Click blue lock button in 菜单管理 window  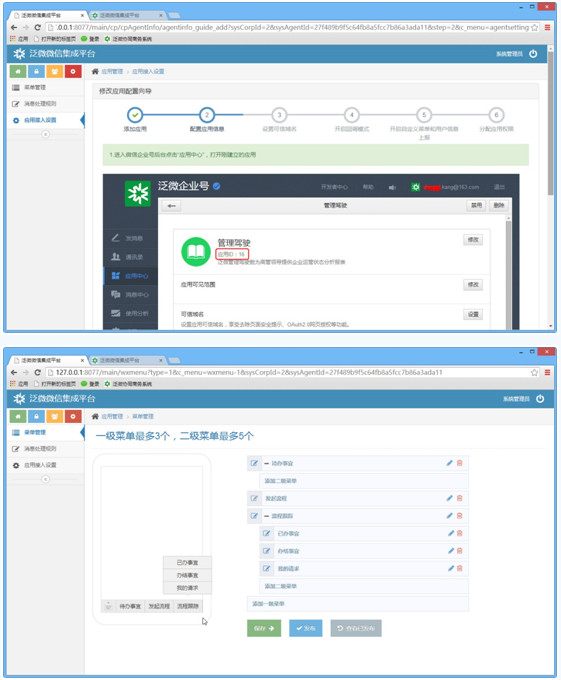pos(36,416)
